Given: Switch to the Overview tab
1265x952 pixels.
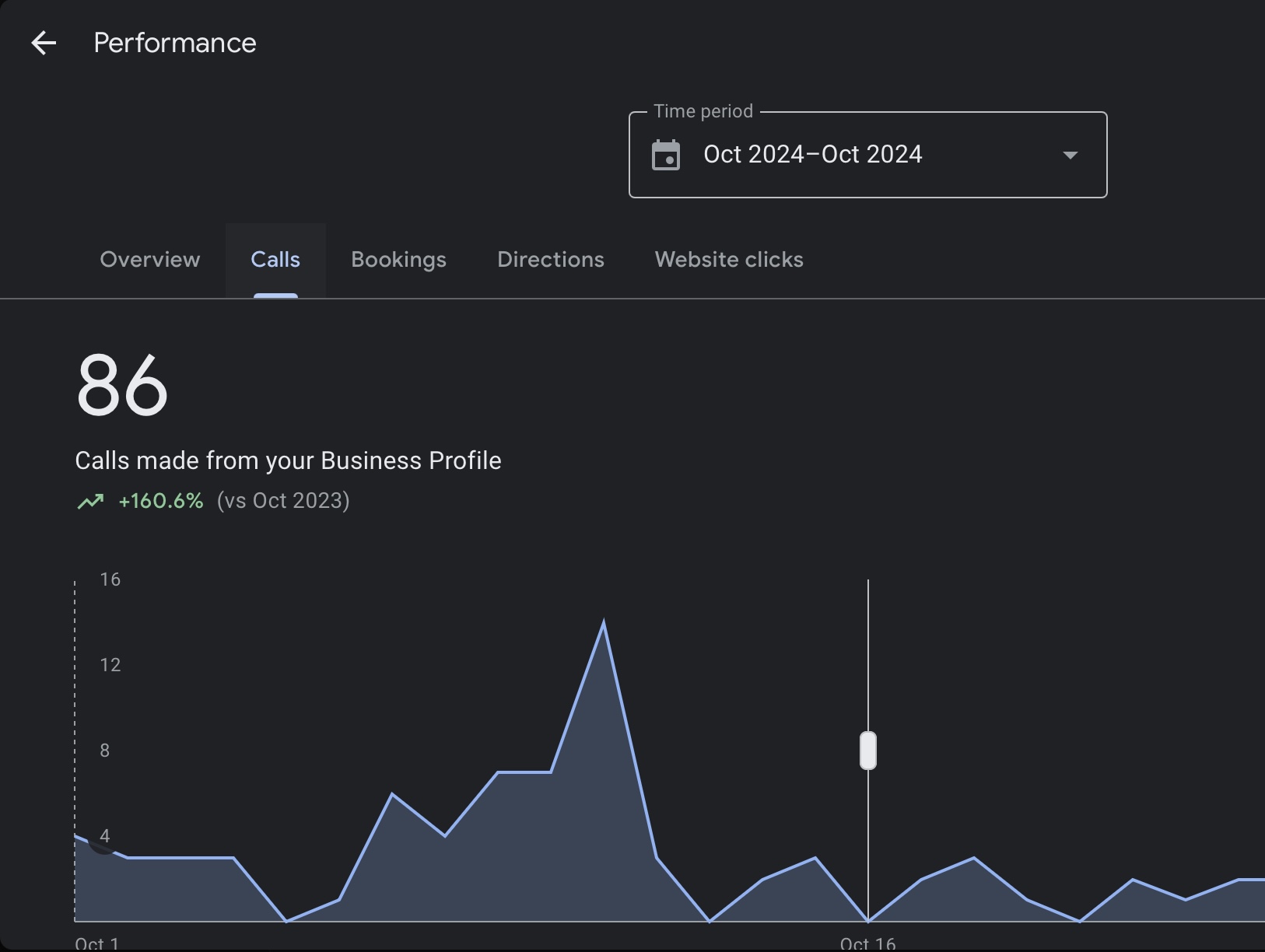Looking at the screenshot, I should pos(150,260).
